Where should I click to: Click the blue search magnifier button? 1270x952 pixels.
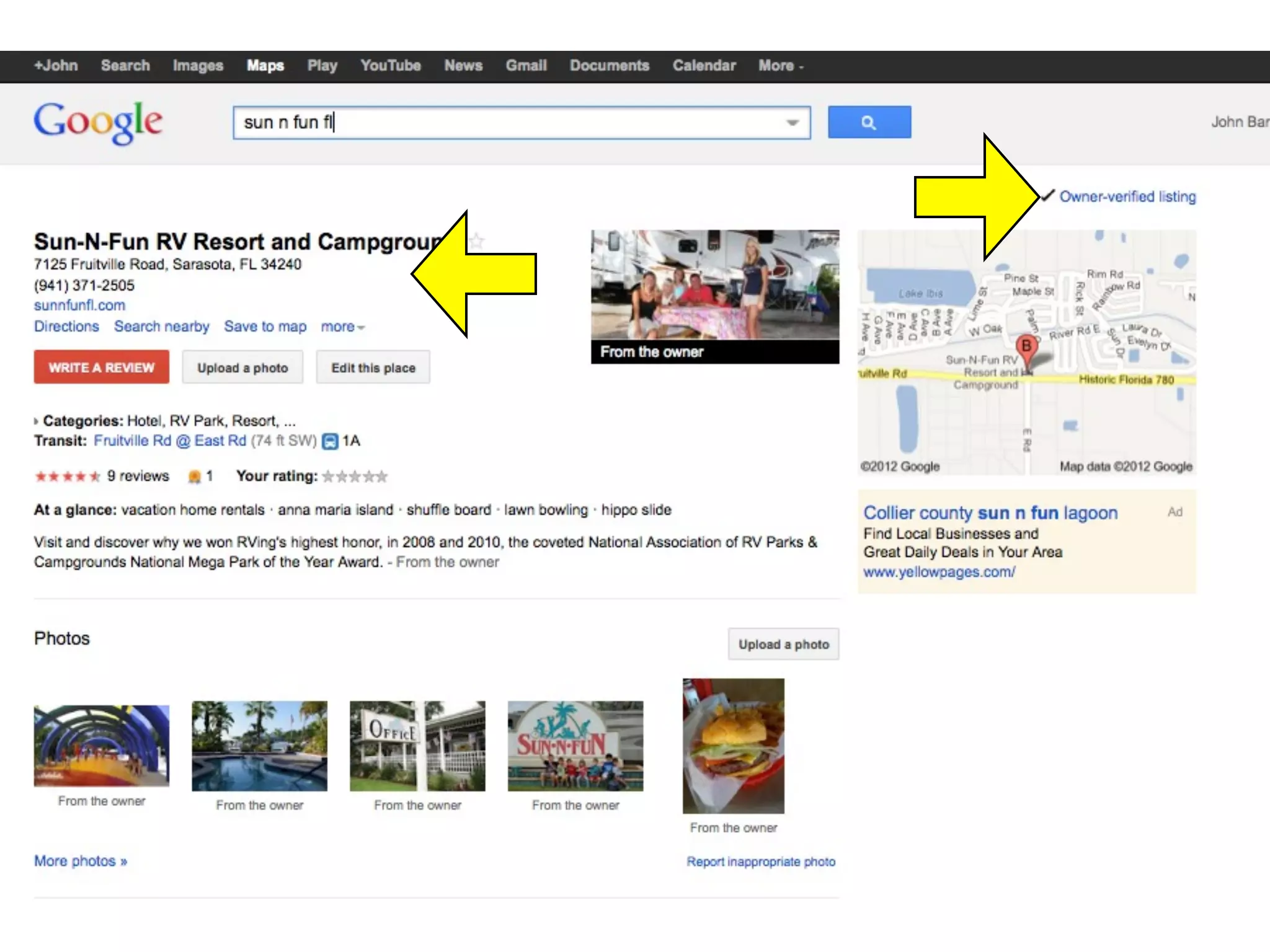(869, 122)
